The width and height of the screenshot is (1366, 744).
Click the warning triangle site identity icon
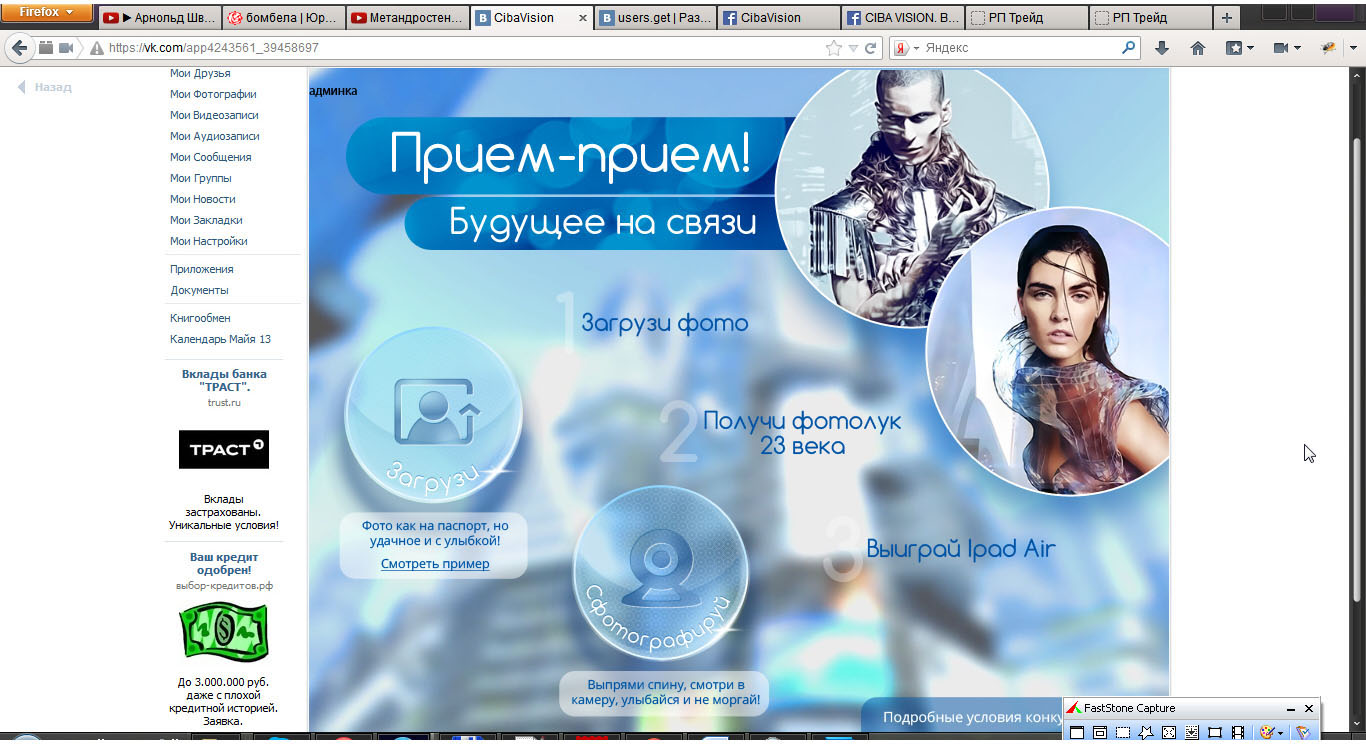coord(97,48)
